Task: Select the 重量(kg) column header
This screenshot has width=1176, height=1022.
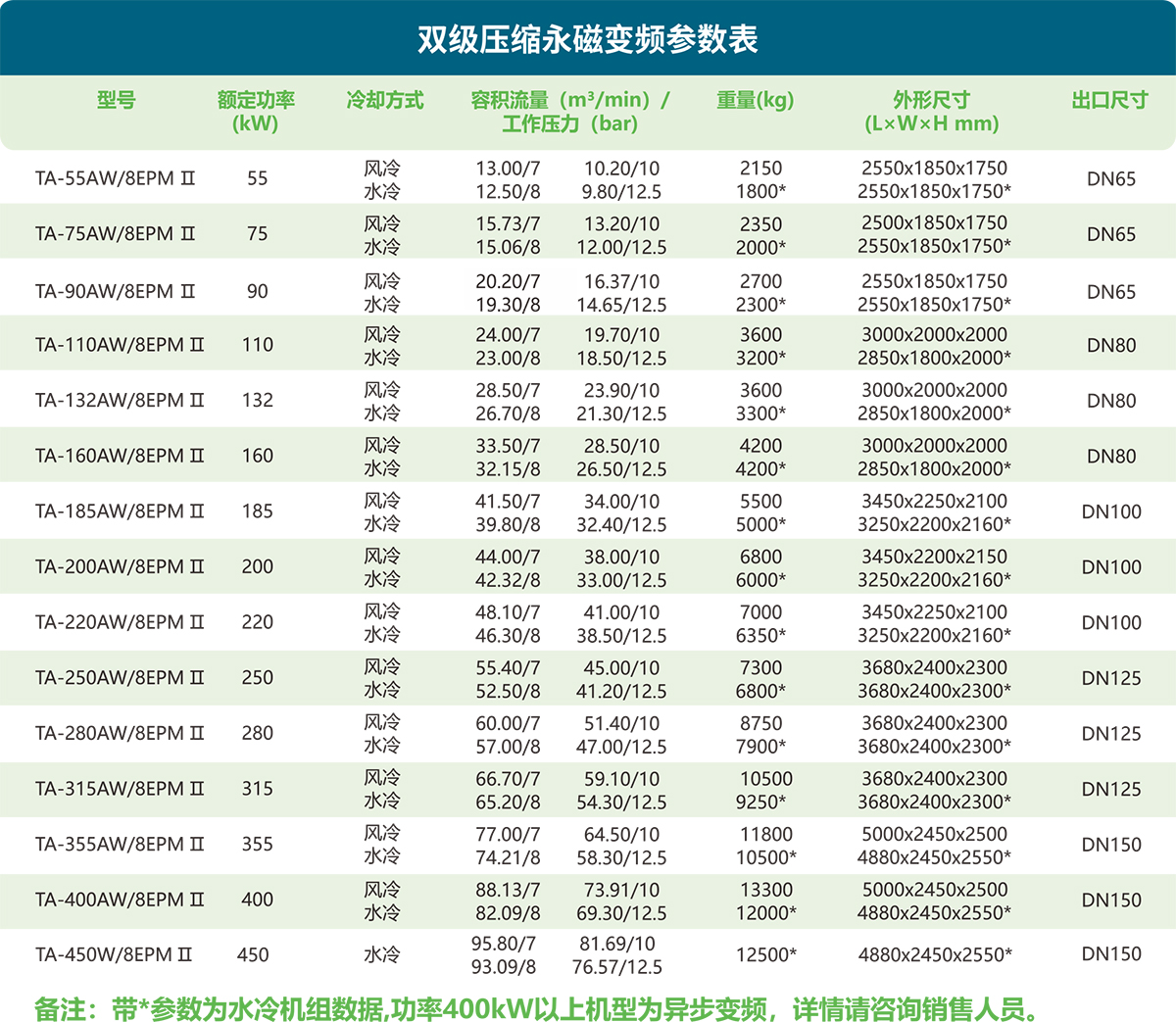Action: pyautogui.click(x=755, y=100)
